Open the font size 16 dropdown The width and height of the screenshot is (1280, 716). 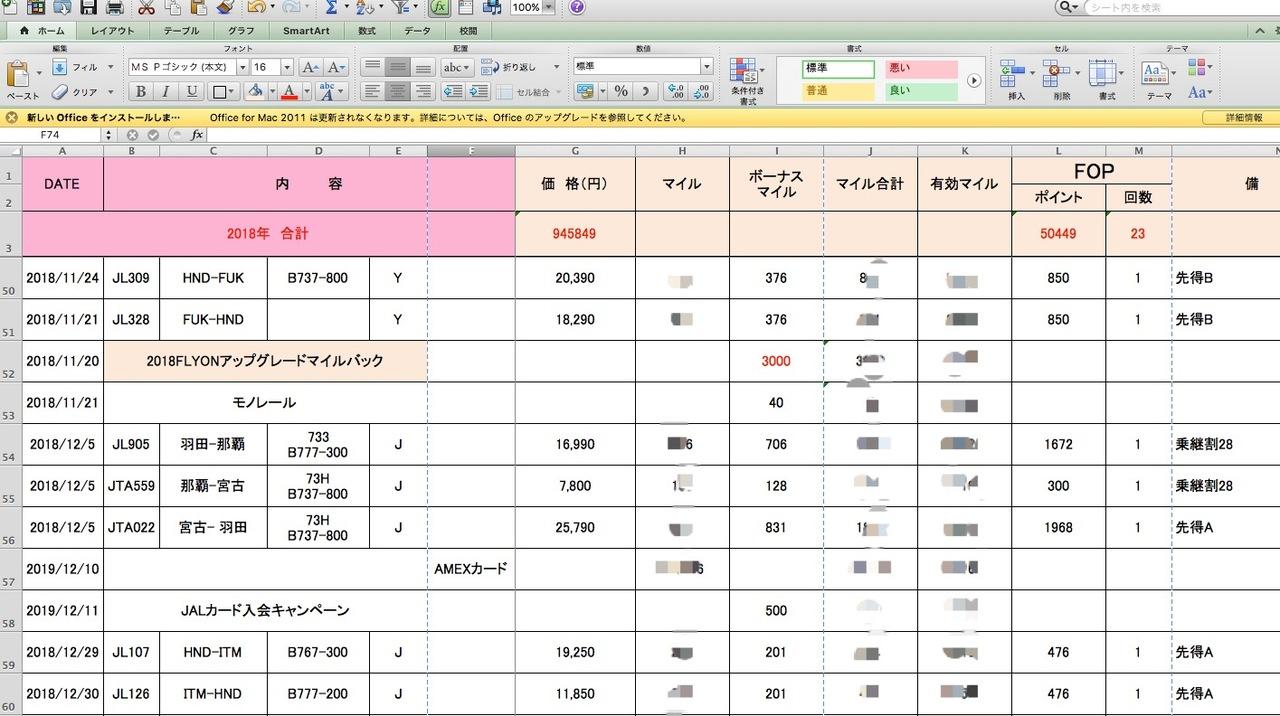coord(287,67)
